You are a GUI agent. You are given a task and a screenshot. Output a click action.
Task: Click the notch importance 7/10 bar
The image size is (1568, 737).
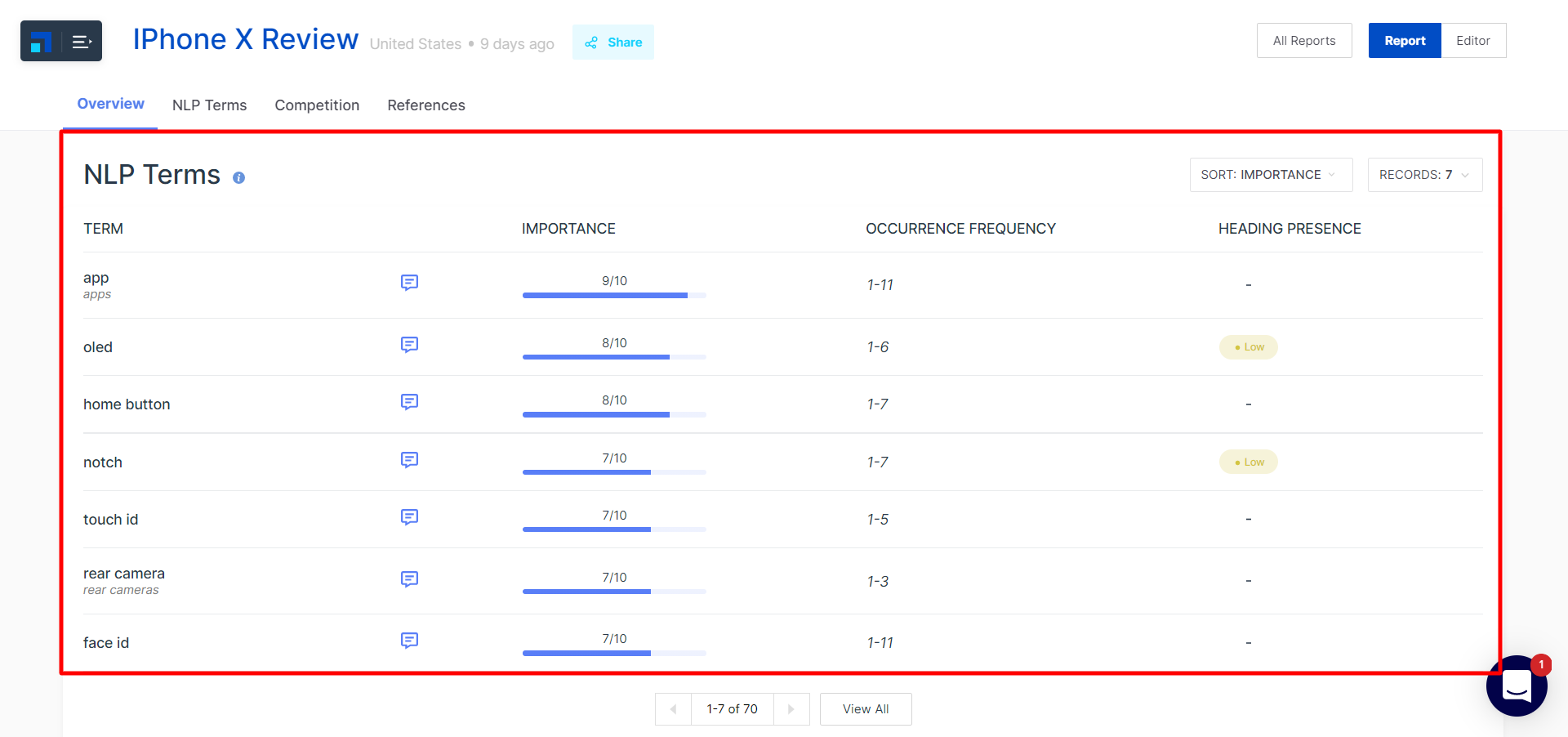tap(614, 472)
